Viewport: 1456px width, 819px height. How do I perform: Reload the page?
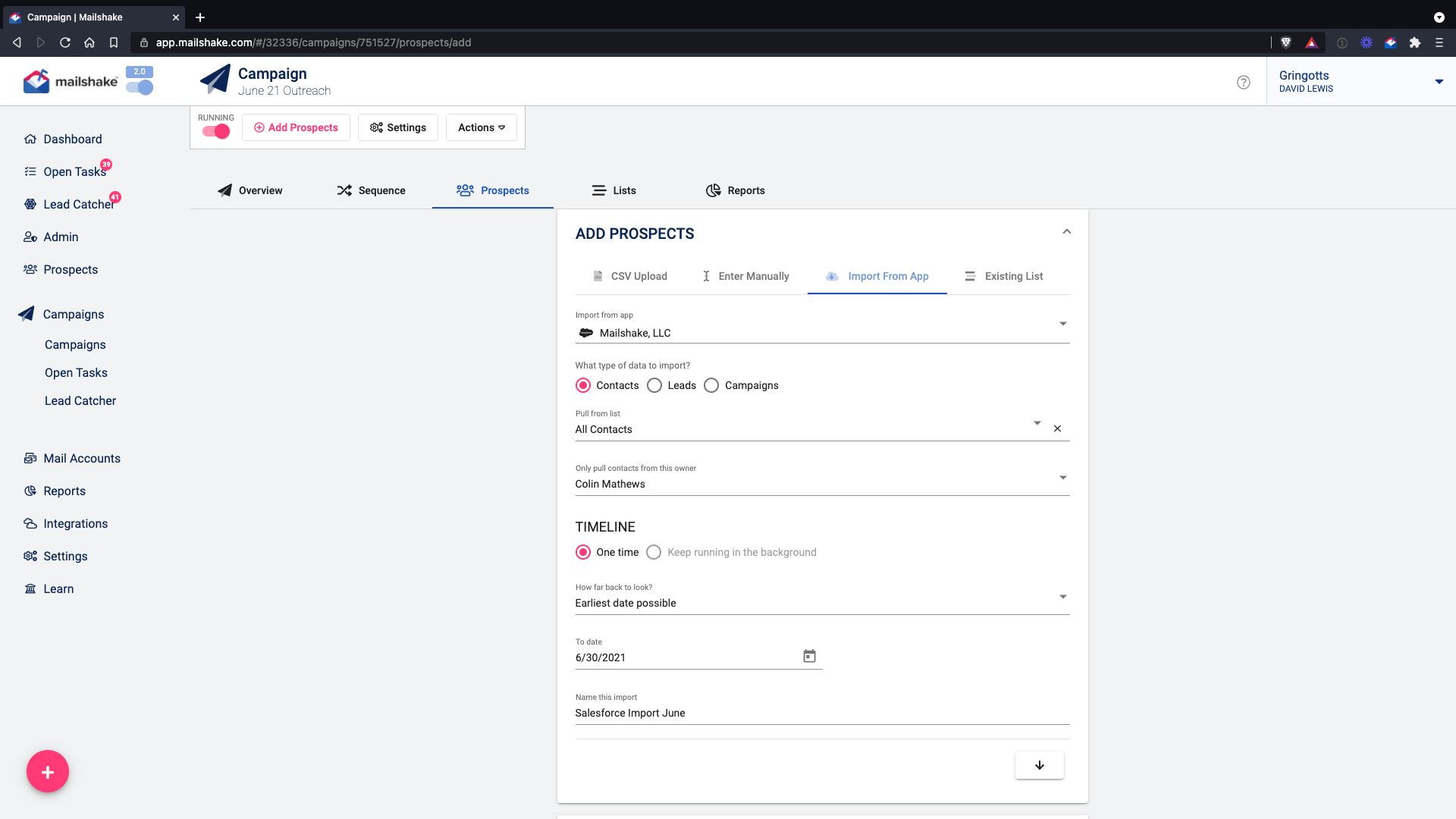pos(65,42)
